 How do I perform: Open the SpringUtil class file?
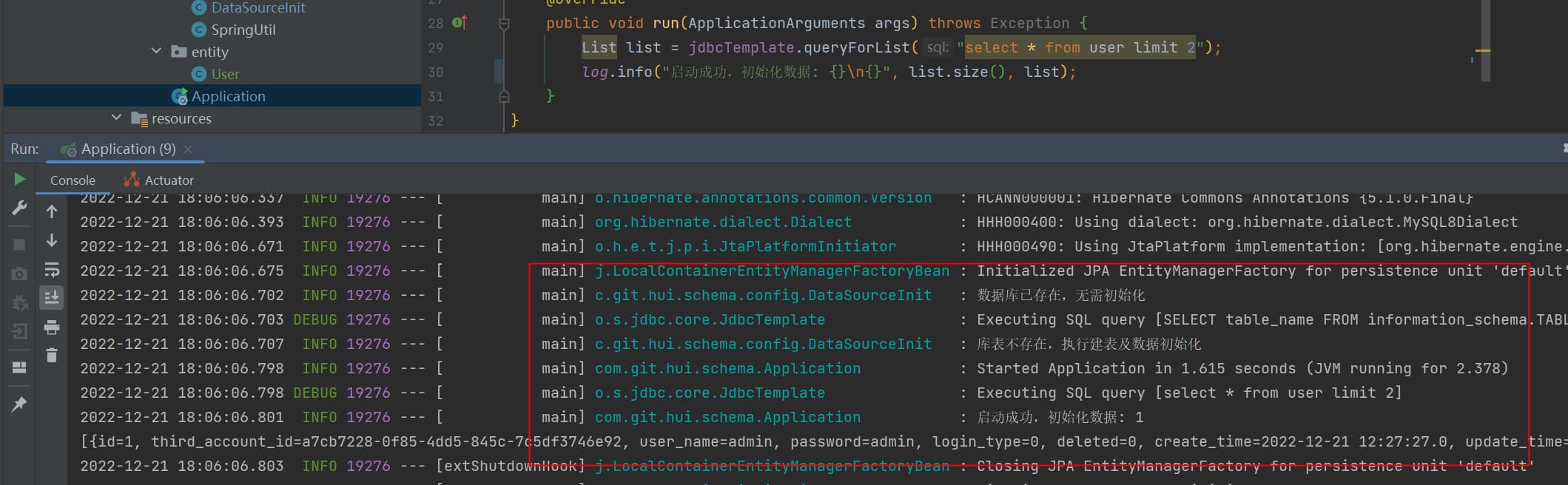243,30
